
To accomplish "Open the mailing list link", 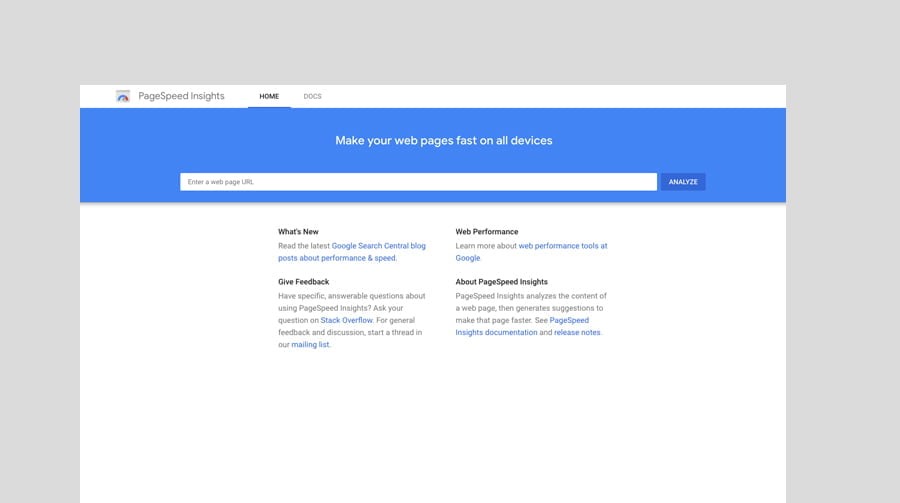I will pyautogui.click(x=310, y=345).
